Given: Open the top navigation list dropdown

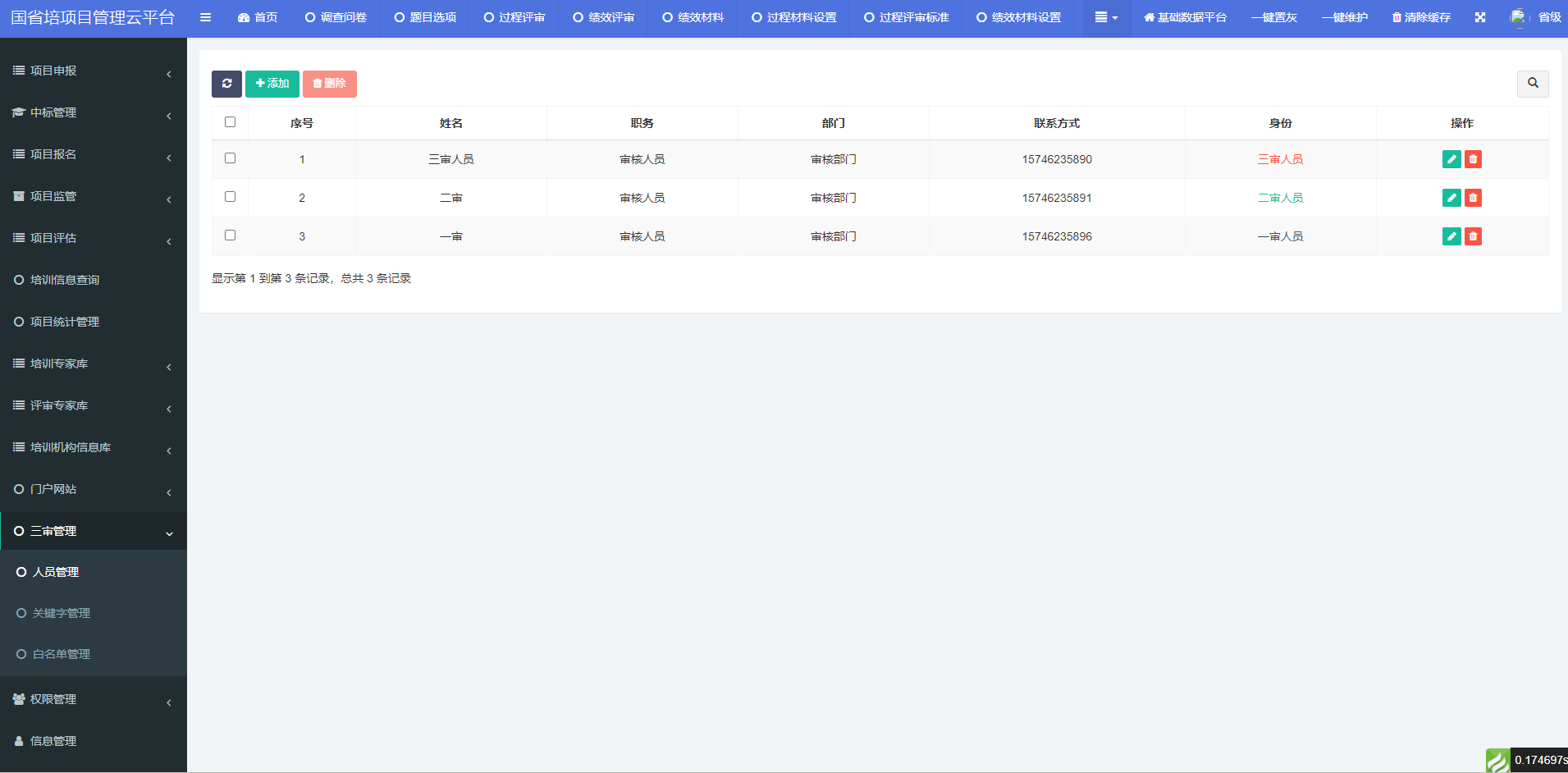Looking at the screenshot, I should click(x=1105, y=17).
